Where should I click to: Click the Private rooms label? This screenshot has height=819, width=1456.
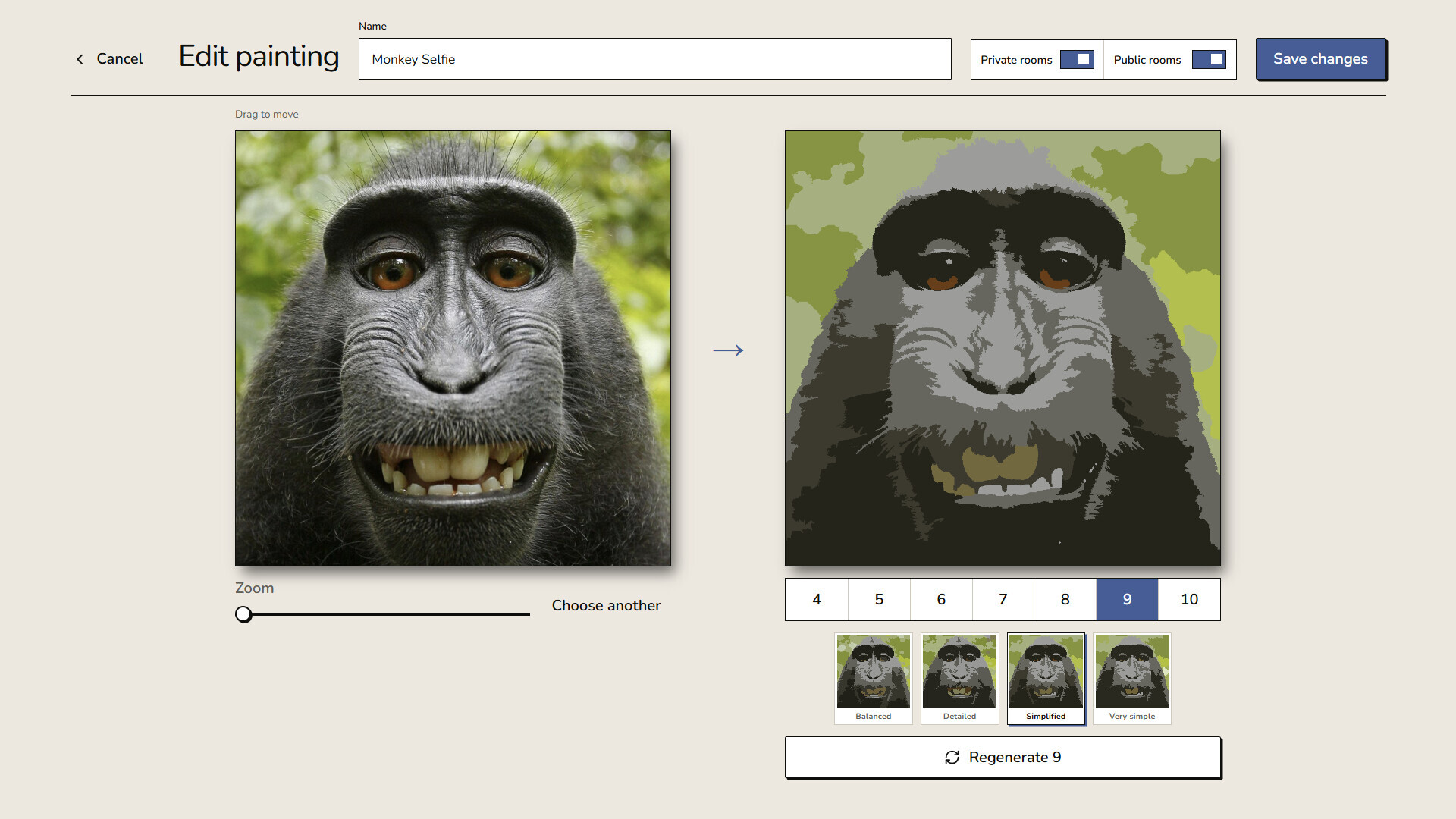[1016, 60]
